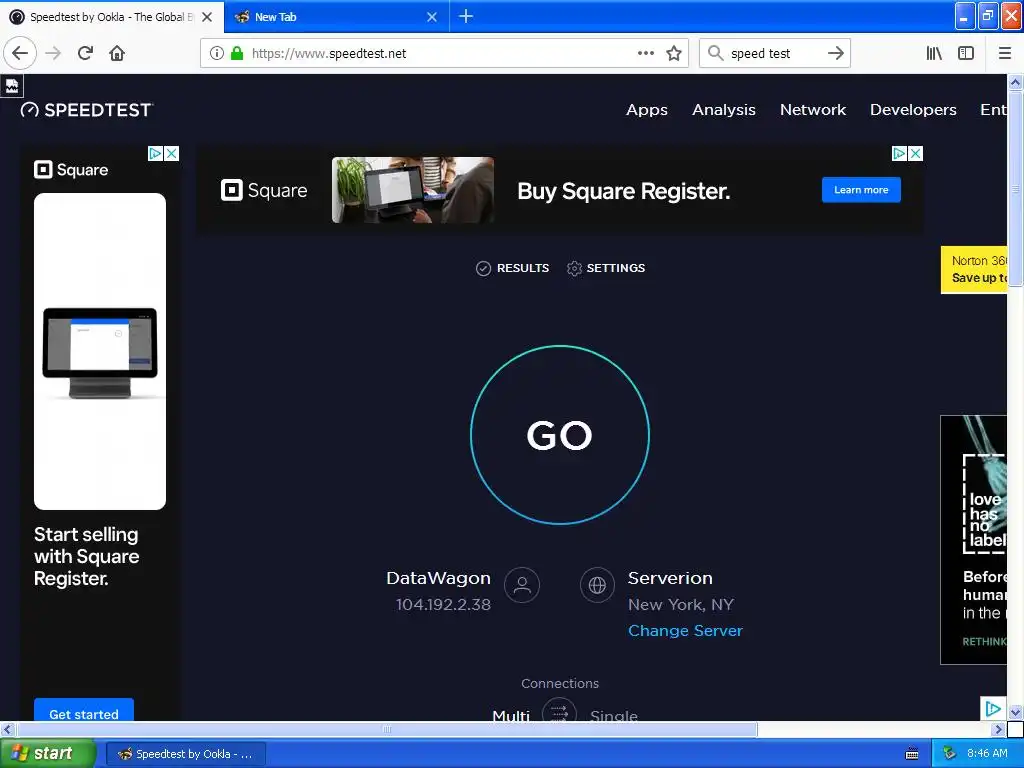Open the Firefox hamburger menu

1005,53
